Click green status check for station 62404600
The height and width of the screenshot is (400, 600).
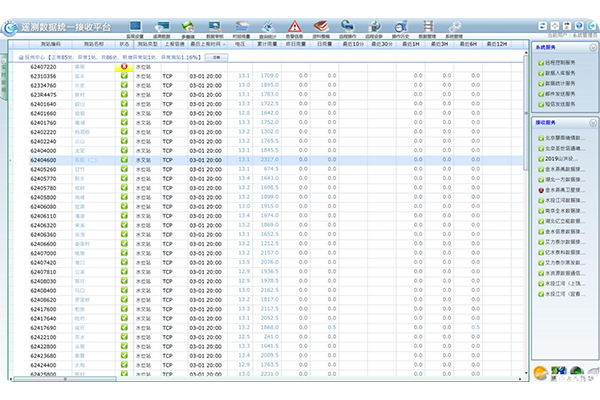point(124,160)
